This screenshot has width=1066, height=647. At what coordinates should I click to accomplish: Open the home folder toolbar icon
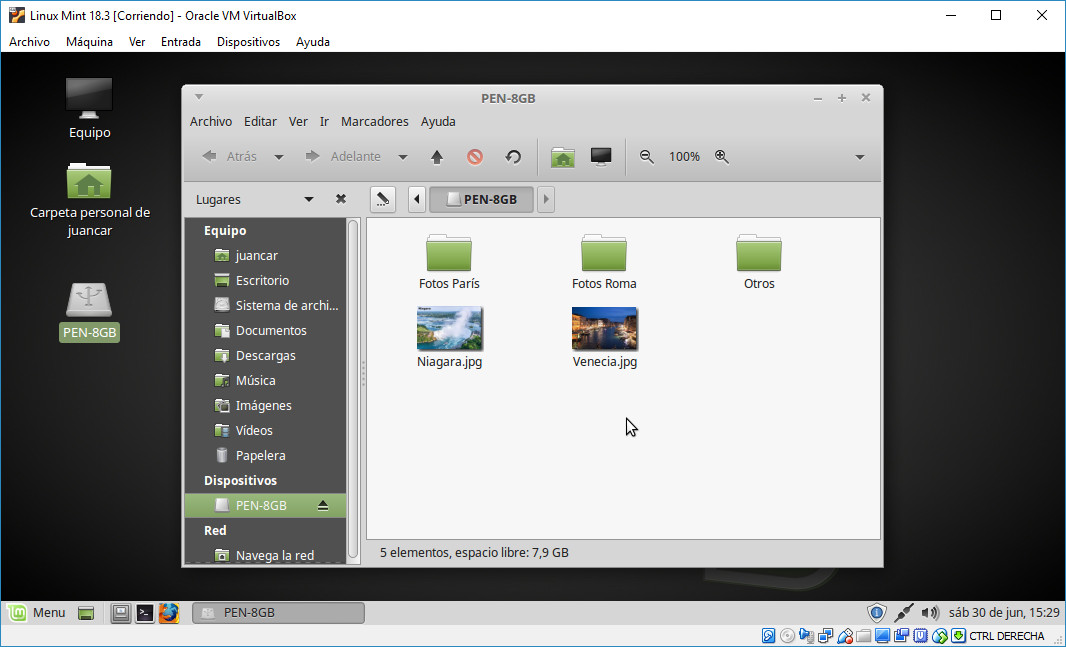click(x=563, y=157)
